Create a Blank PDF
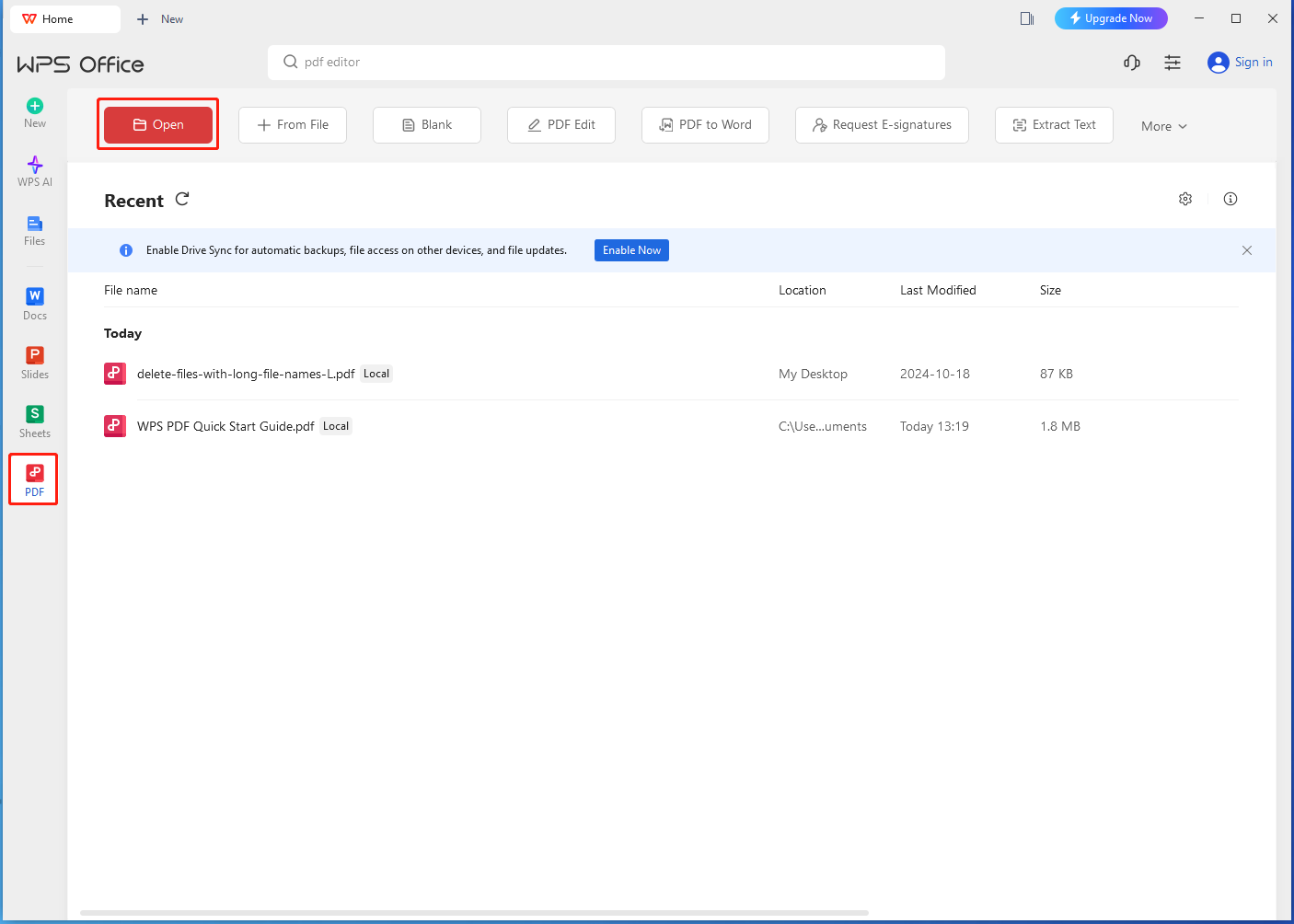This screenshot has width=1294, height=924. pyautogui.click(x=427, y=125)
